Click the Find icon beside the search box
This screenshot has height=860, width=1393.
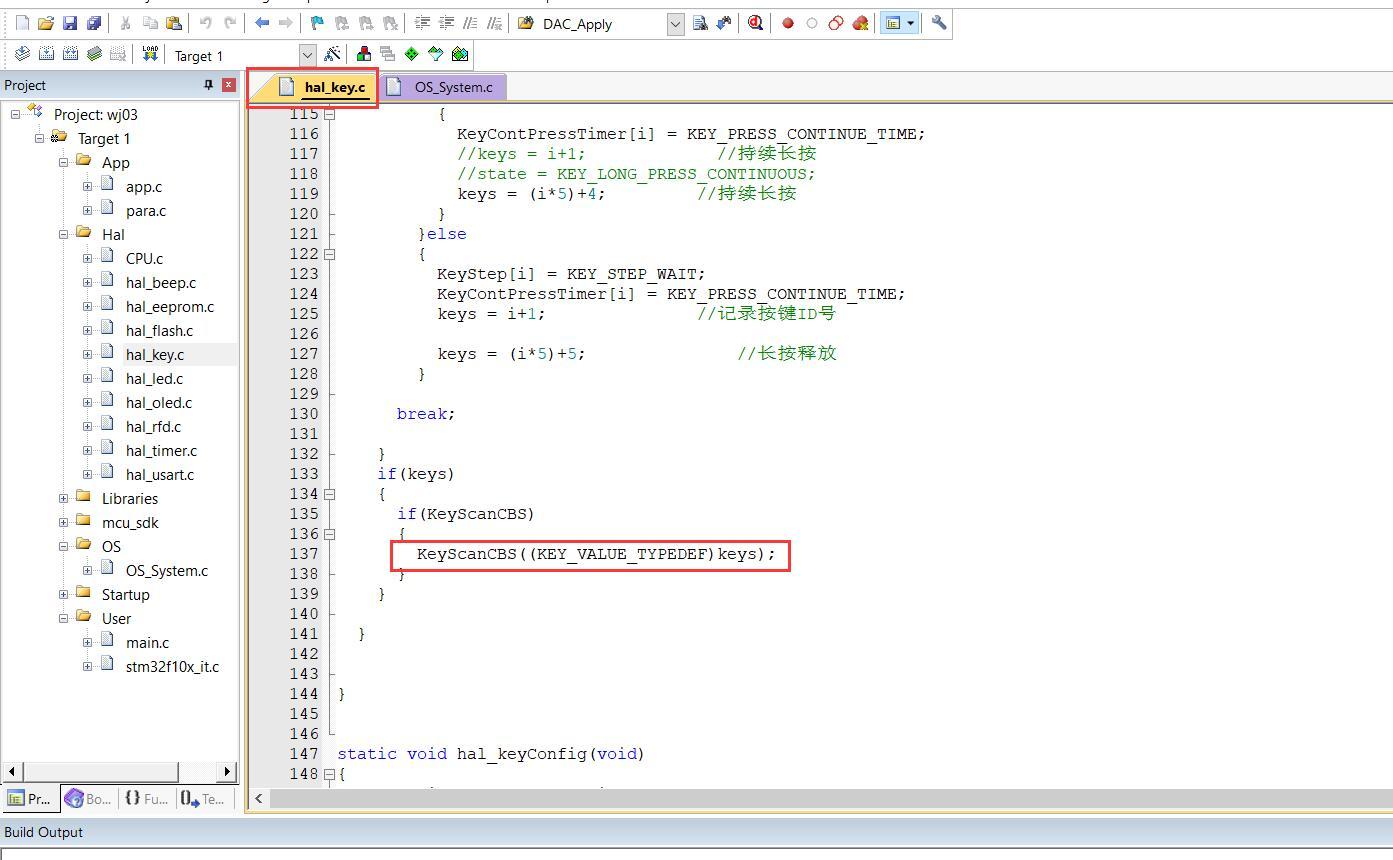(x=700, y=23)
